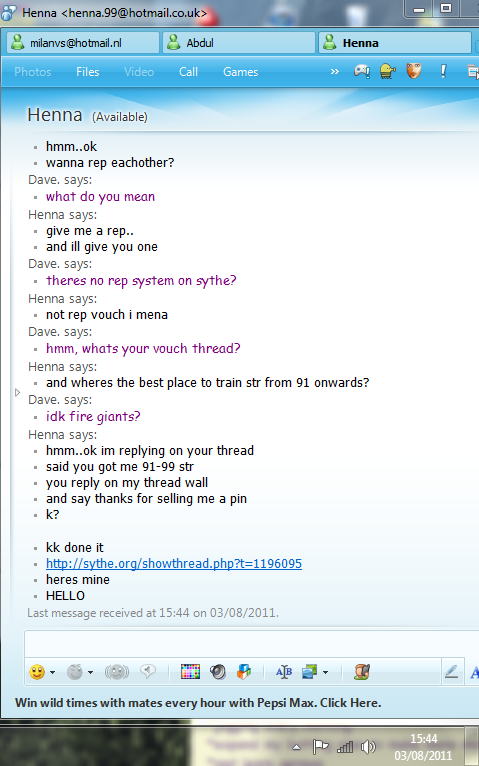The width and height of the screenshot is (479, 766).
Task: Click the font change AB icon
Action: click(284, 672)
